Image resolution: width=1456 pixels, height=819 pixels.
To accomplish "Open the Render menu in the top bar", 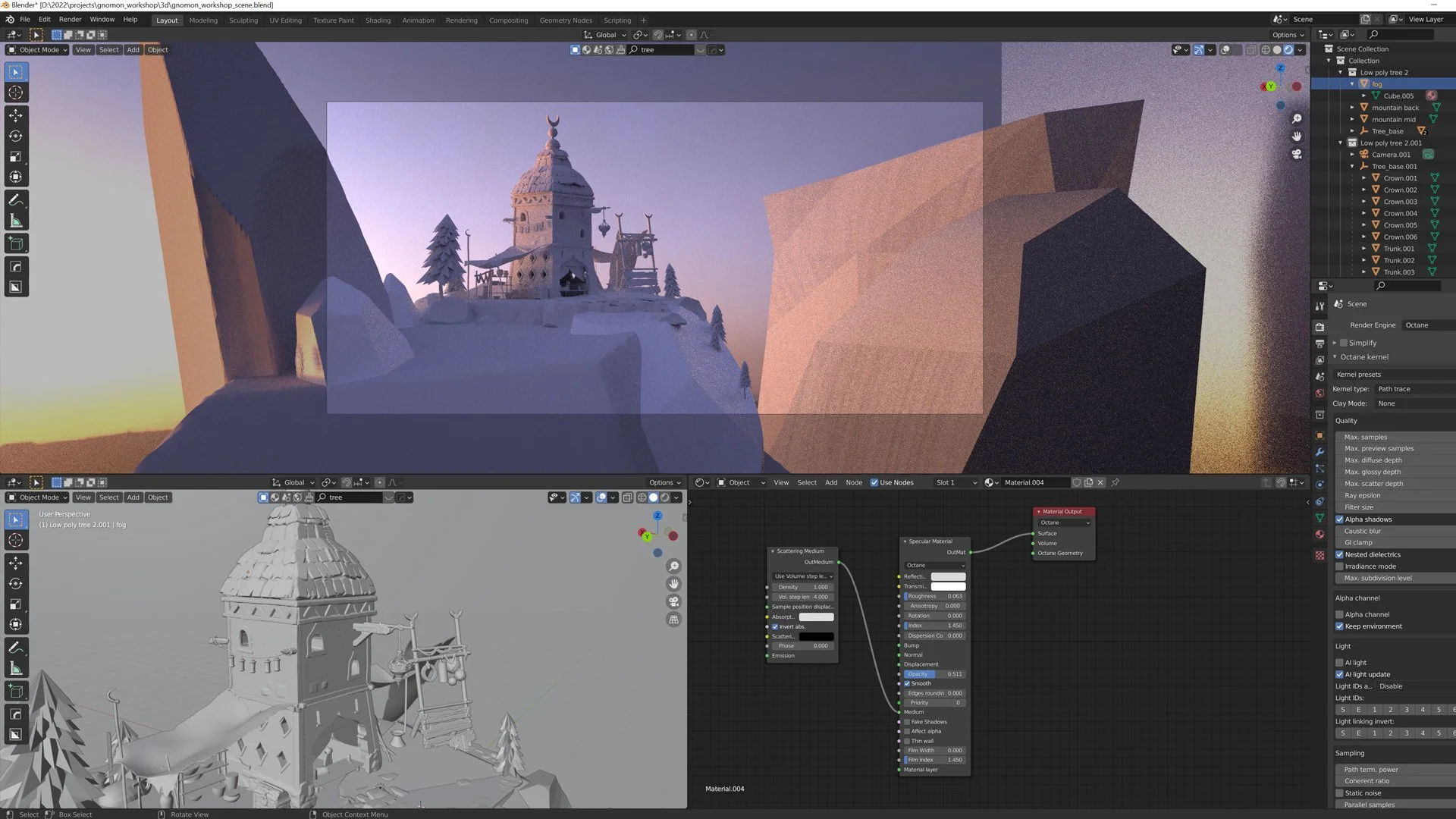I will [x=70, y=19].
